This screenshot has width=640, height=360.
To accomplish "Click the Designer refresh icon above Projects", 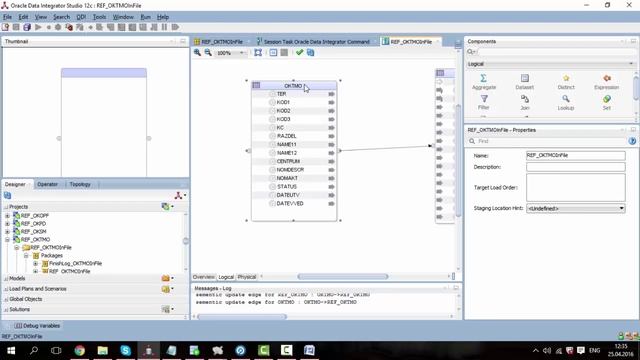I will pyautogui.click(x=7, y=196).
